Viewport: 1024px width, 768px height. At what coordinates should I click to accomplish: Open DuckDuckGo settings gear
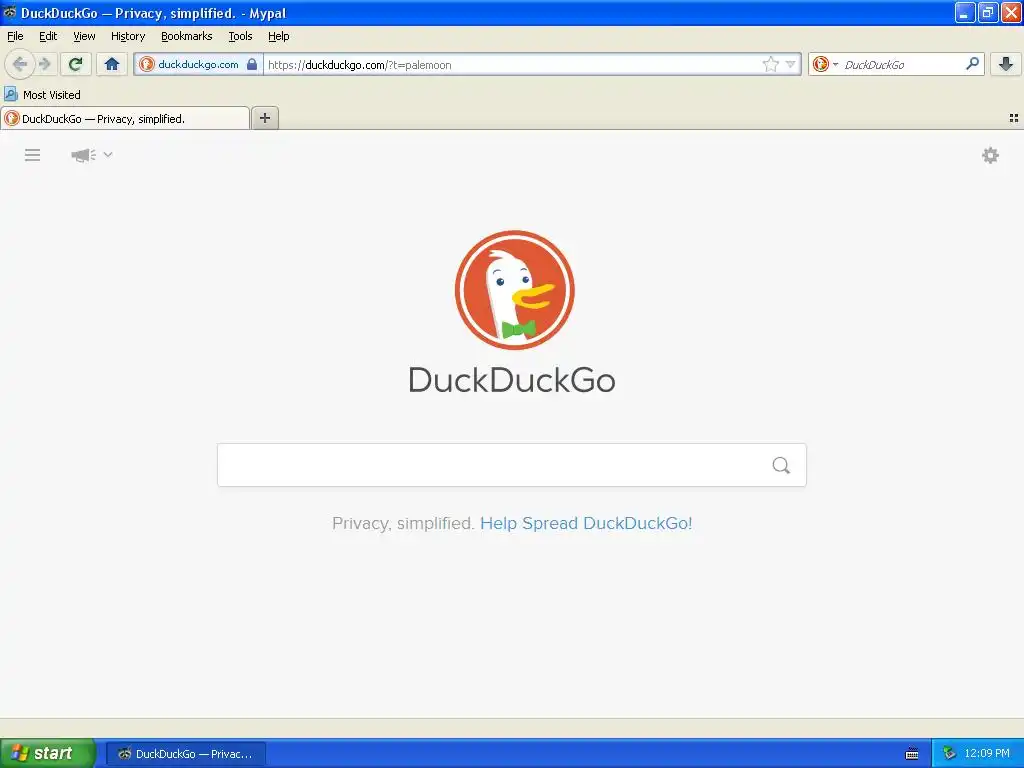[x=991, y=155]
